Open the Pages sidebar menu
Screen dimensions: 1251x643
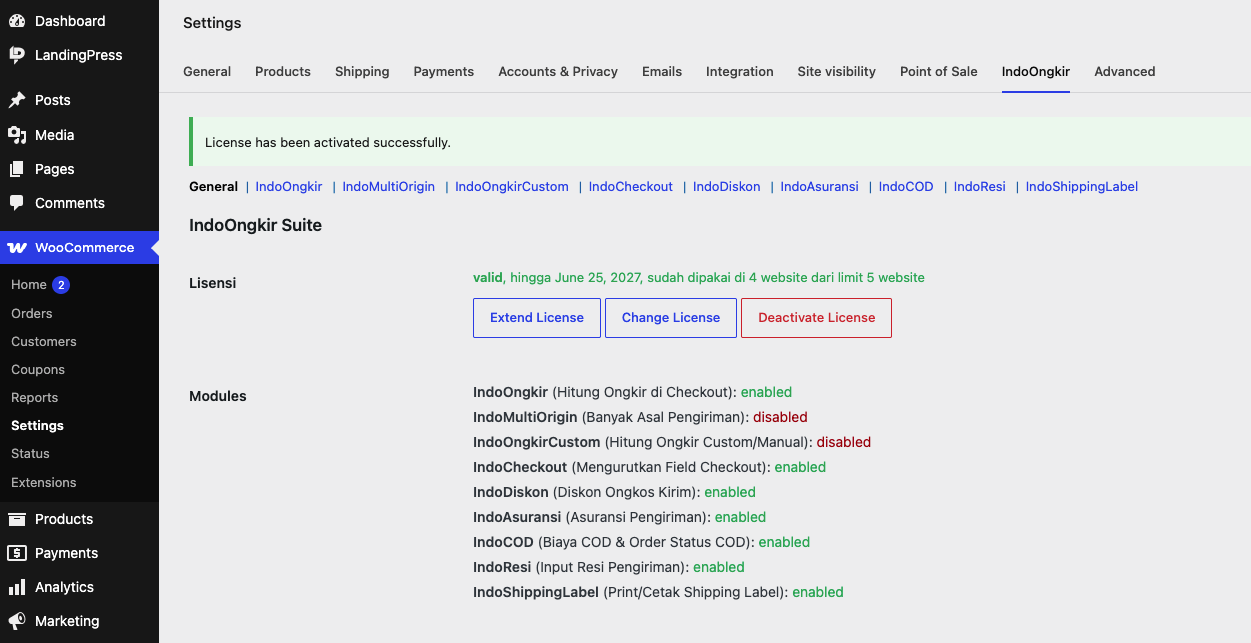tap(79, 169)
